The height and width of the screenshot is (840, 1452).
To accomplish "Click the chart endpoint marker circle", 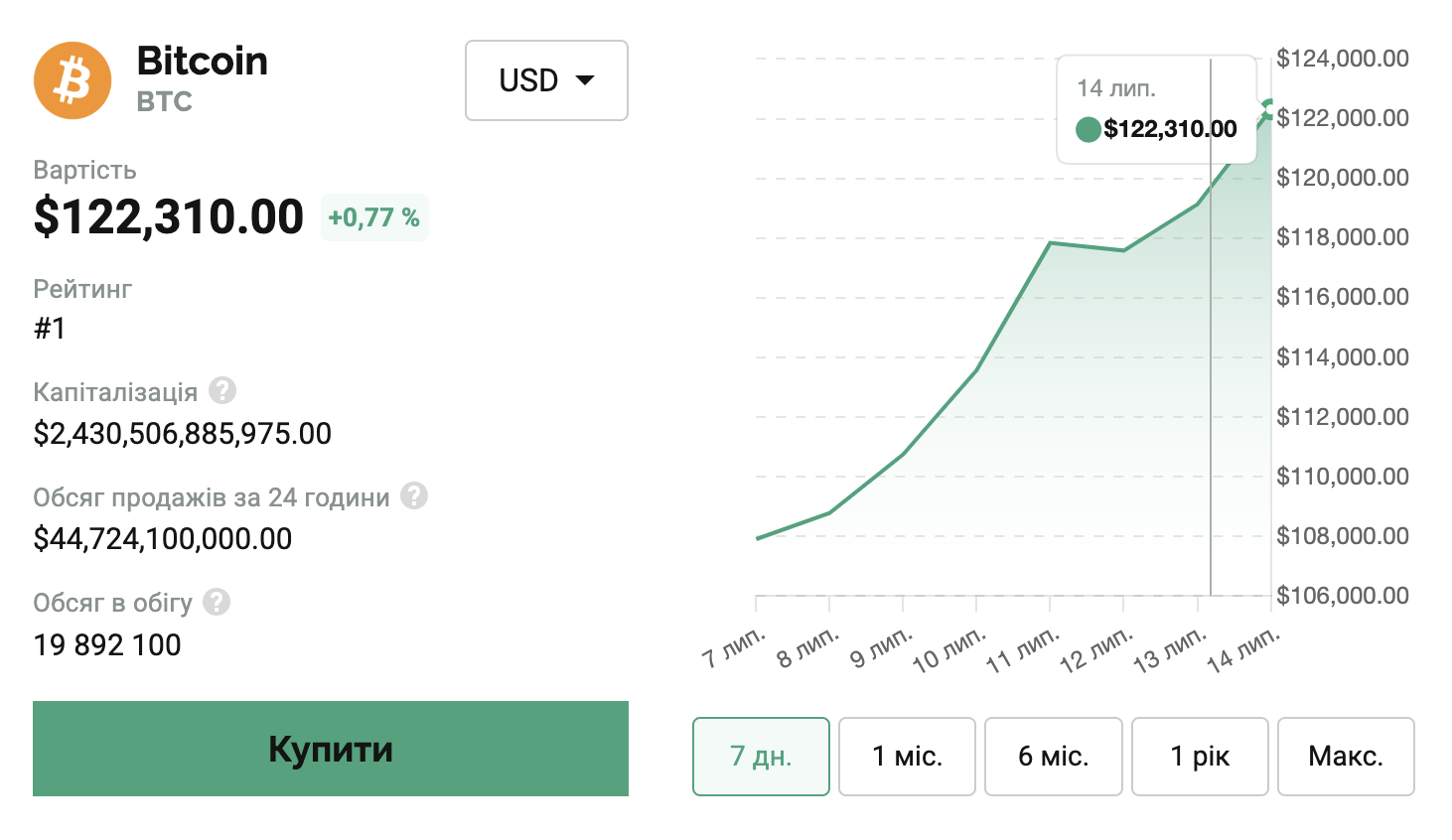I will [x=1269, y=109].
